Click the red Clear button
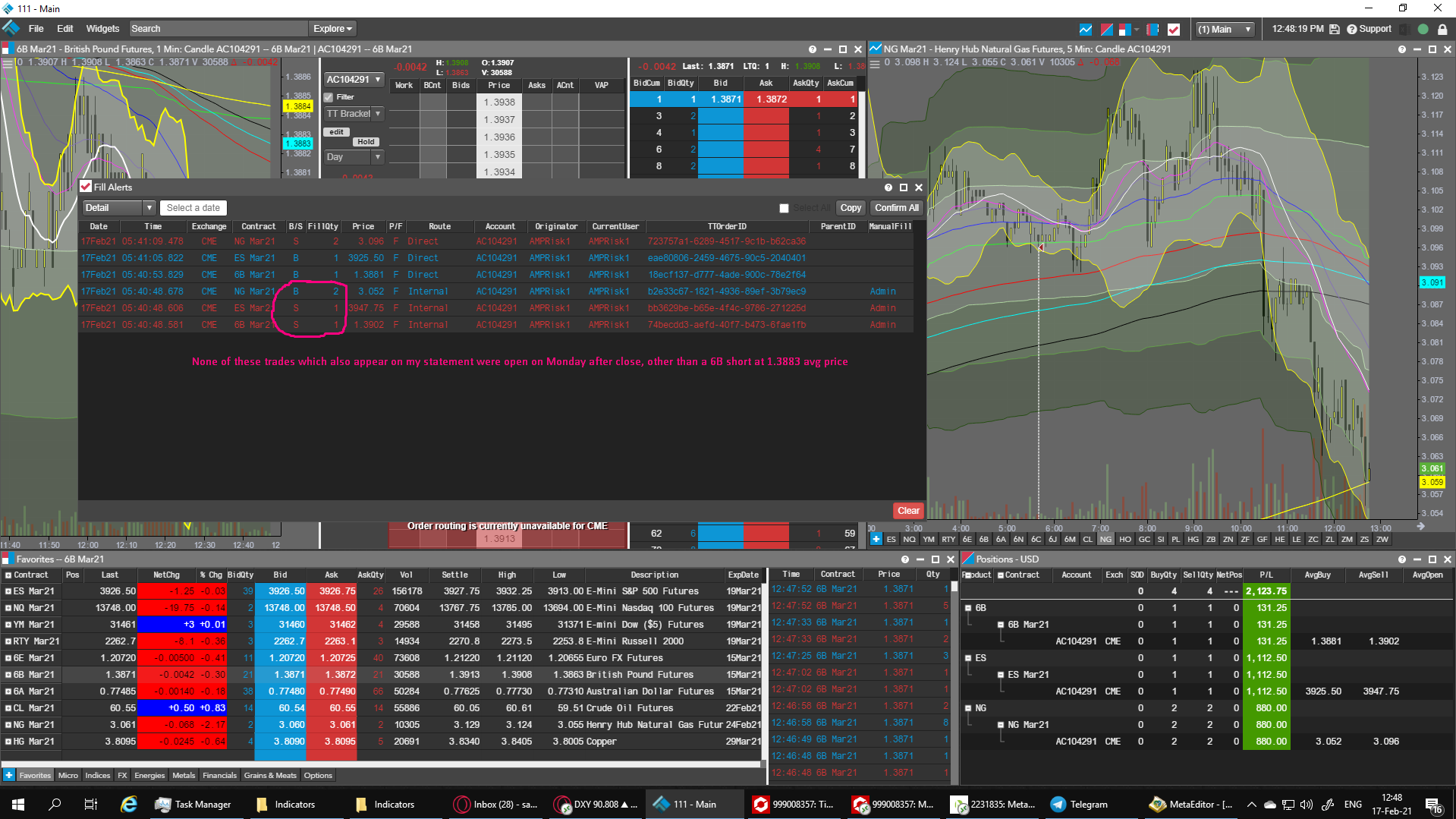Viewport: 1456px width, 819px height. click(x=908, y=511)
